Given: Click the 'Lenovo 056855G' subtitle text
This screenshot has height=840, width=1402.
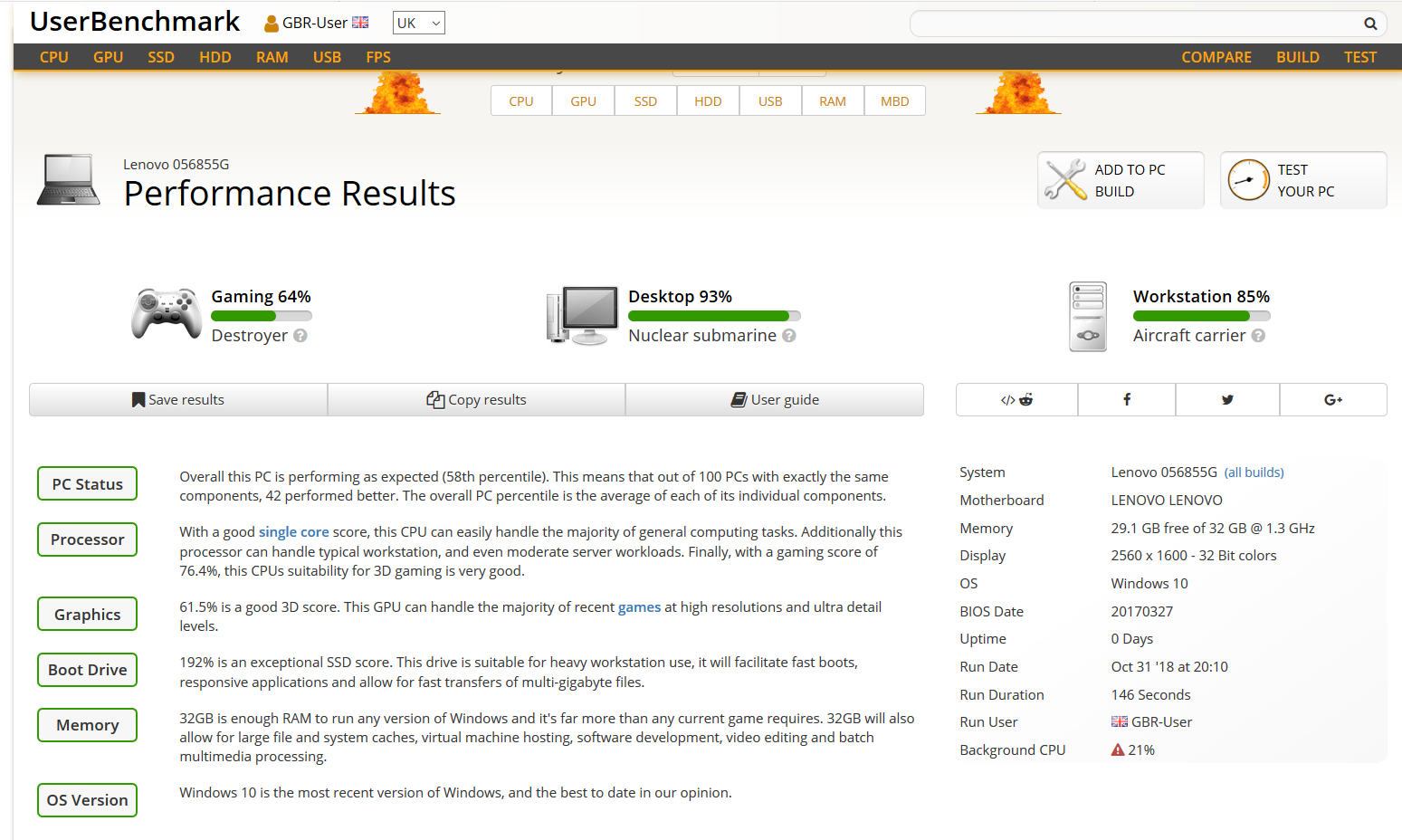Looking at the screenshot, I should click(176, 165).
